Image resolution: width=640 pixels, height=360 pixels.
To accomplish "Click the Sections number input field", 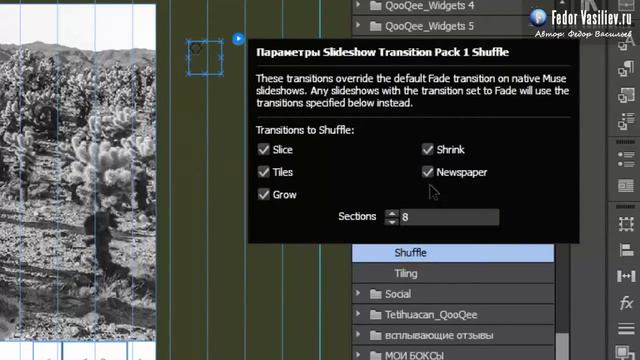I will (449, 217).
